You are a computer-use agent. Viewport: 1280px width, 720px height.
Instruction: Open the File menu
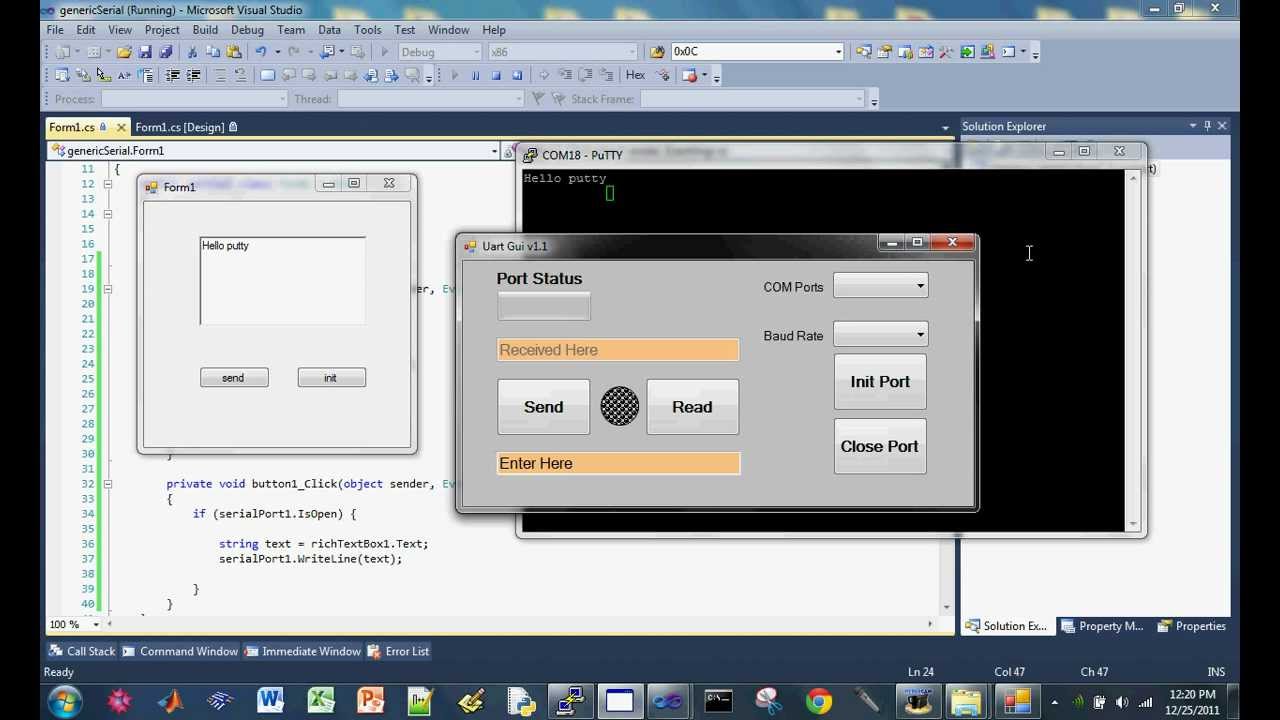55,30
